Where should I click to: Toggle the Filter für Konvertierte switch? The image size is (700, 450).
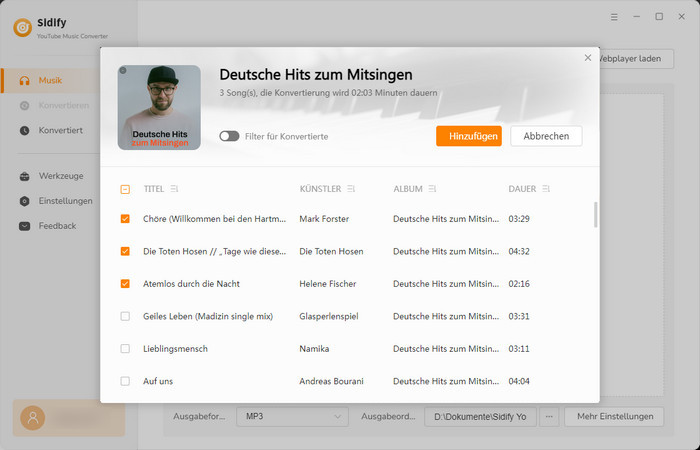tap(229, 136)
